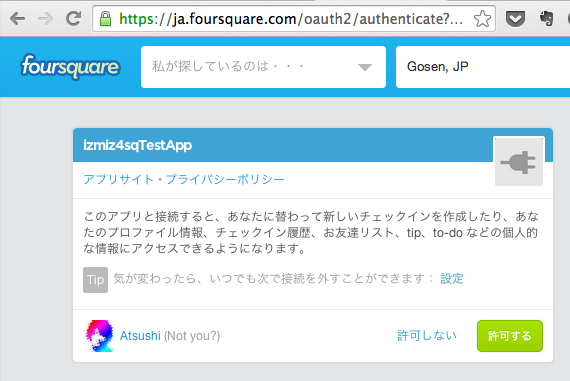Click the Gosen, JP location field
The height and width of the screenshot is (381, 570).
[483, 67]
